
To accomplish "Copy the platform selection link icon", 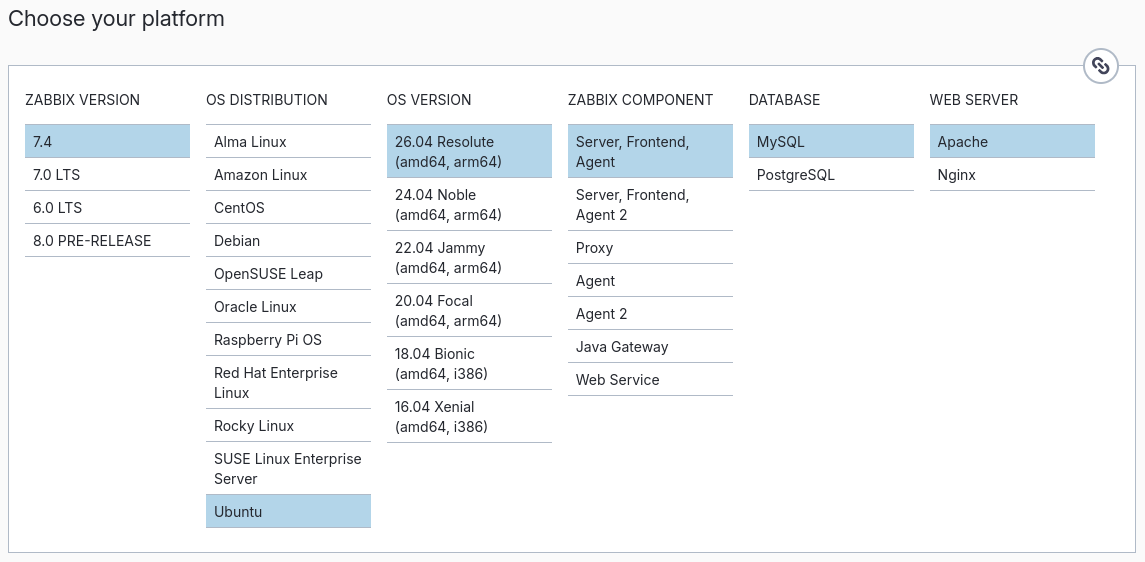I will tap(1100, 66).
